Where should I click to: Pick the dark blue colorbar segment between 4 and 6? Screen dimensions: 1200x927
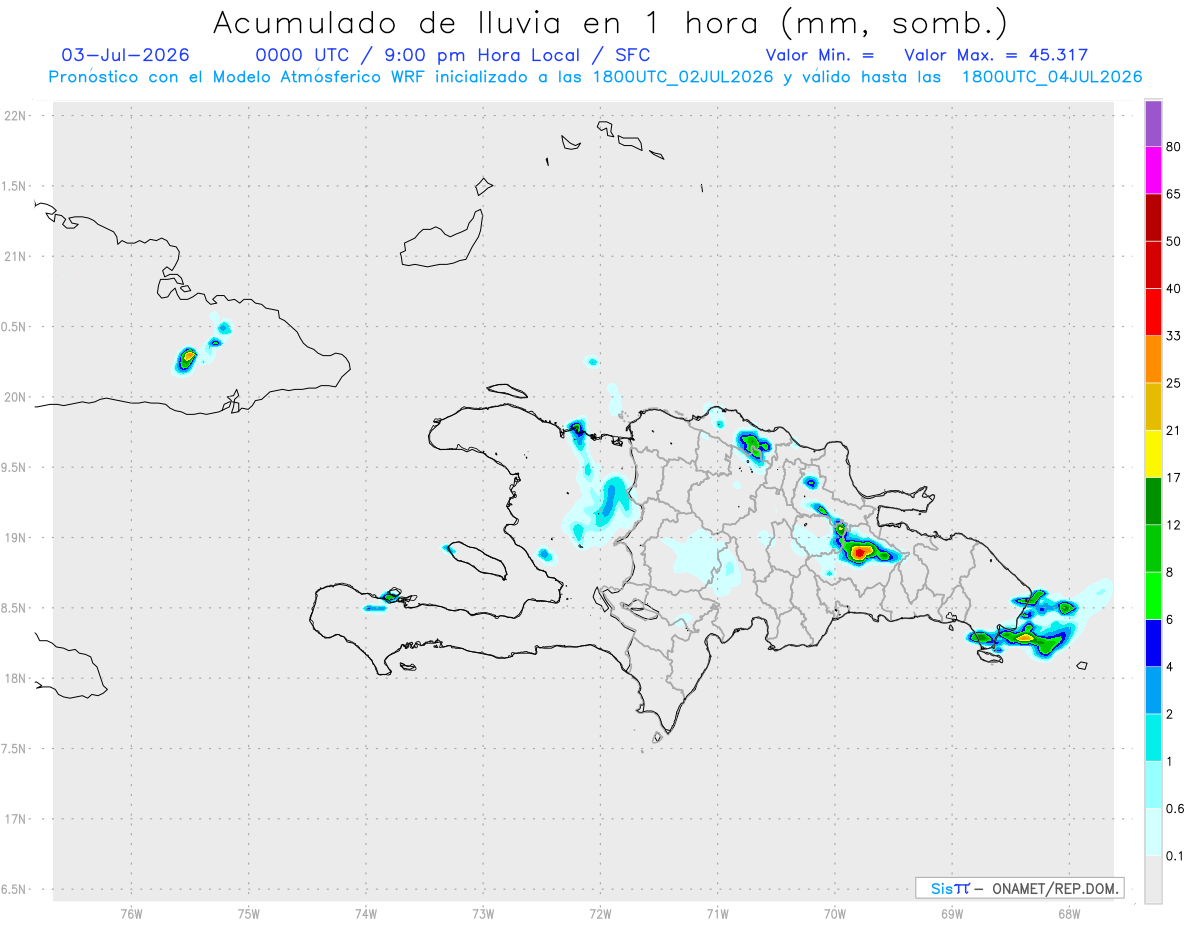coord(1153,643)
